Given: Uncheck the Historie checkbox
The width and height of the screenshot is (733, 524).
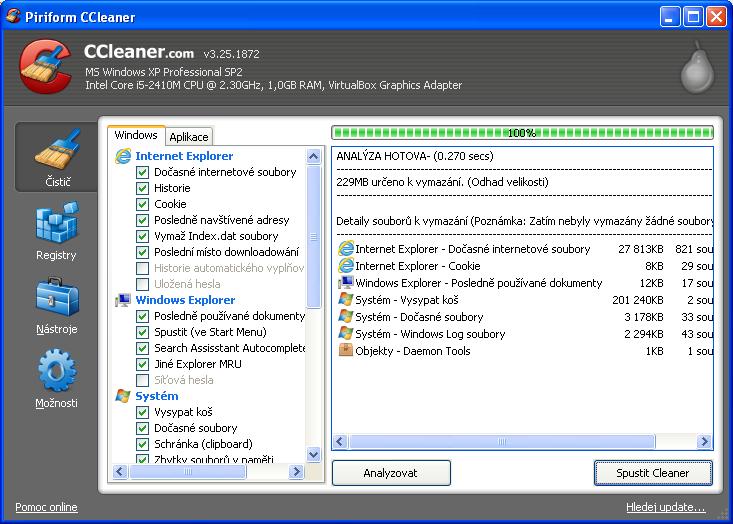Looking at the screenshot, I should [143, 188].
